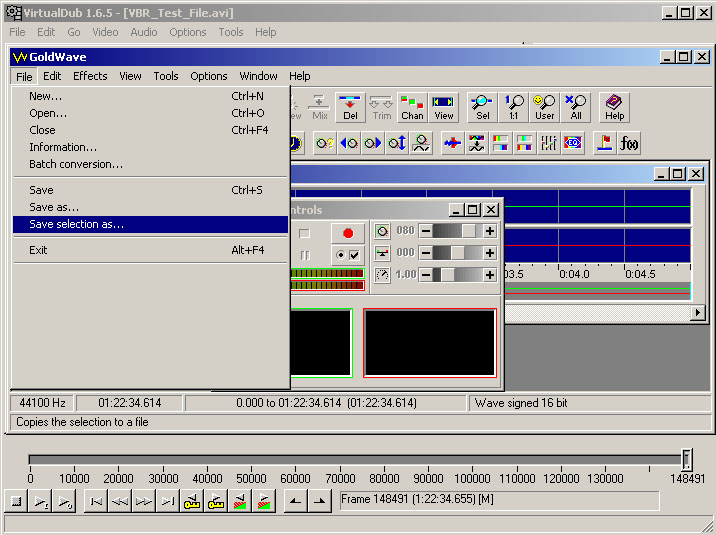Zoom to selection with the Sel icon
Viewport: 716px width, 535px height.
[482, 108]
